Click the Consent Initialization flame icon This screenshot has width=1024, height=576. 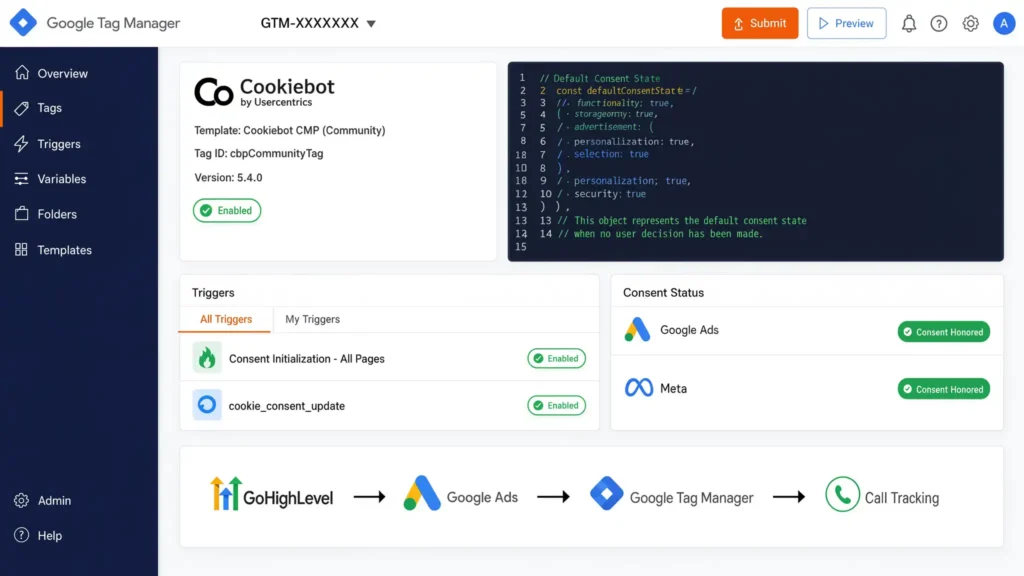[x=207, y=358]
